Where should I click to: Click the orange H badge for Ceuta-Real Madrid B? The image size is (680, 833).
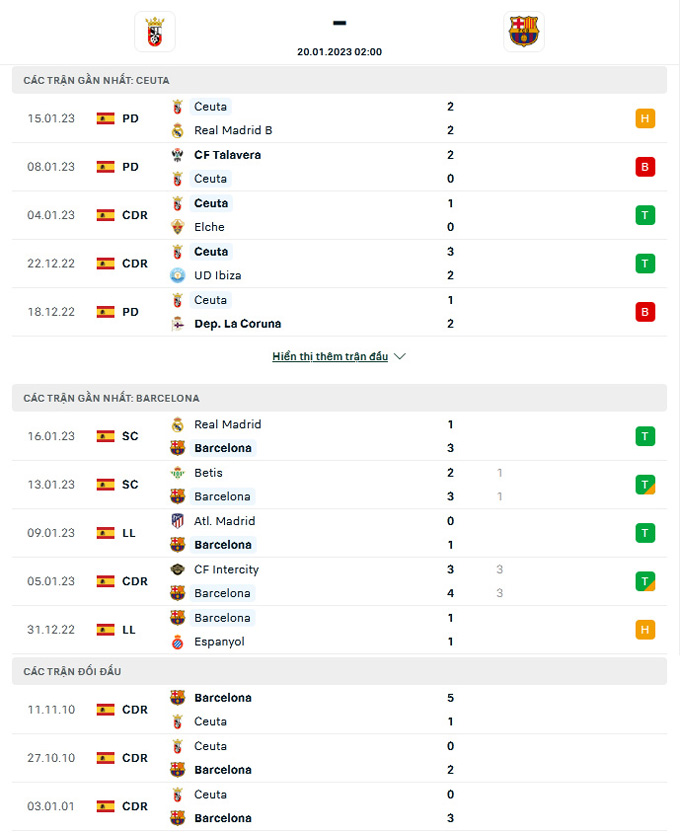pos(645,118)
